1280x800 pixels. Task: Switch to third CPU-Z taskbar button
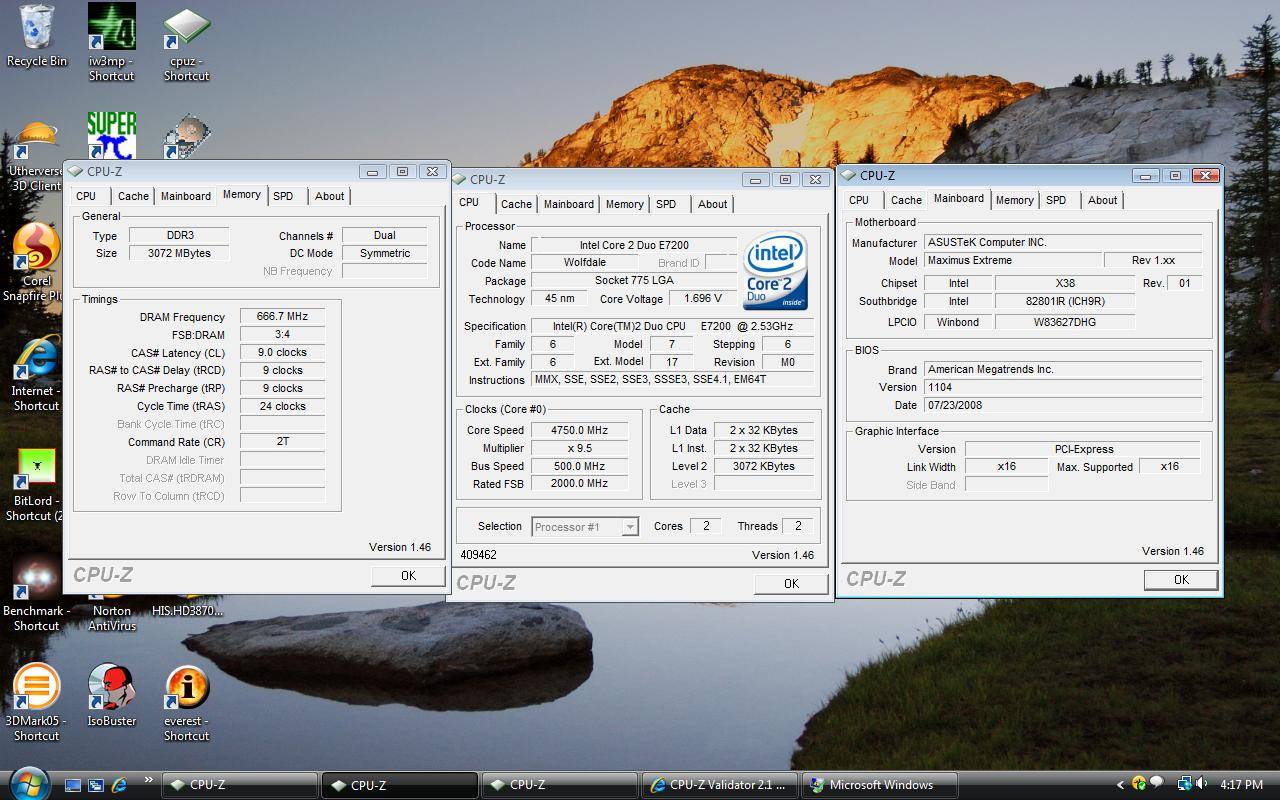[x=559, y=785]
